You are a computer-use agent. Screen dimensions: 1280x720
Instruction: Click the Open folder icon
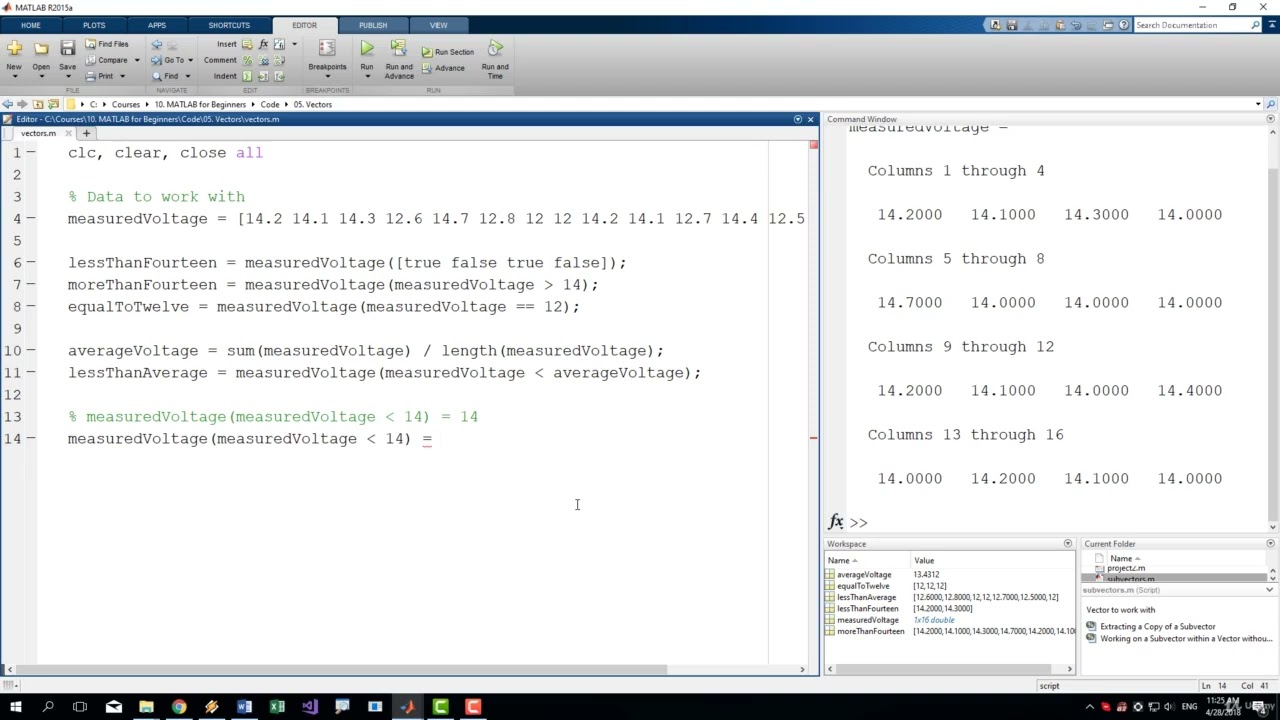pyautogui.click(x=41, y=48)
